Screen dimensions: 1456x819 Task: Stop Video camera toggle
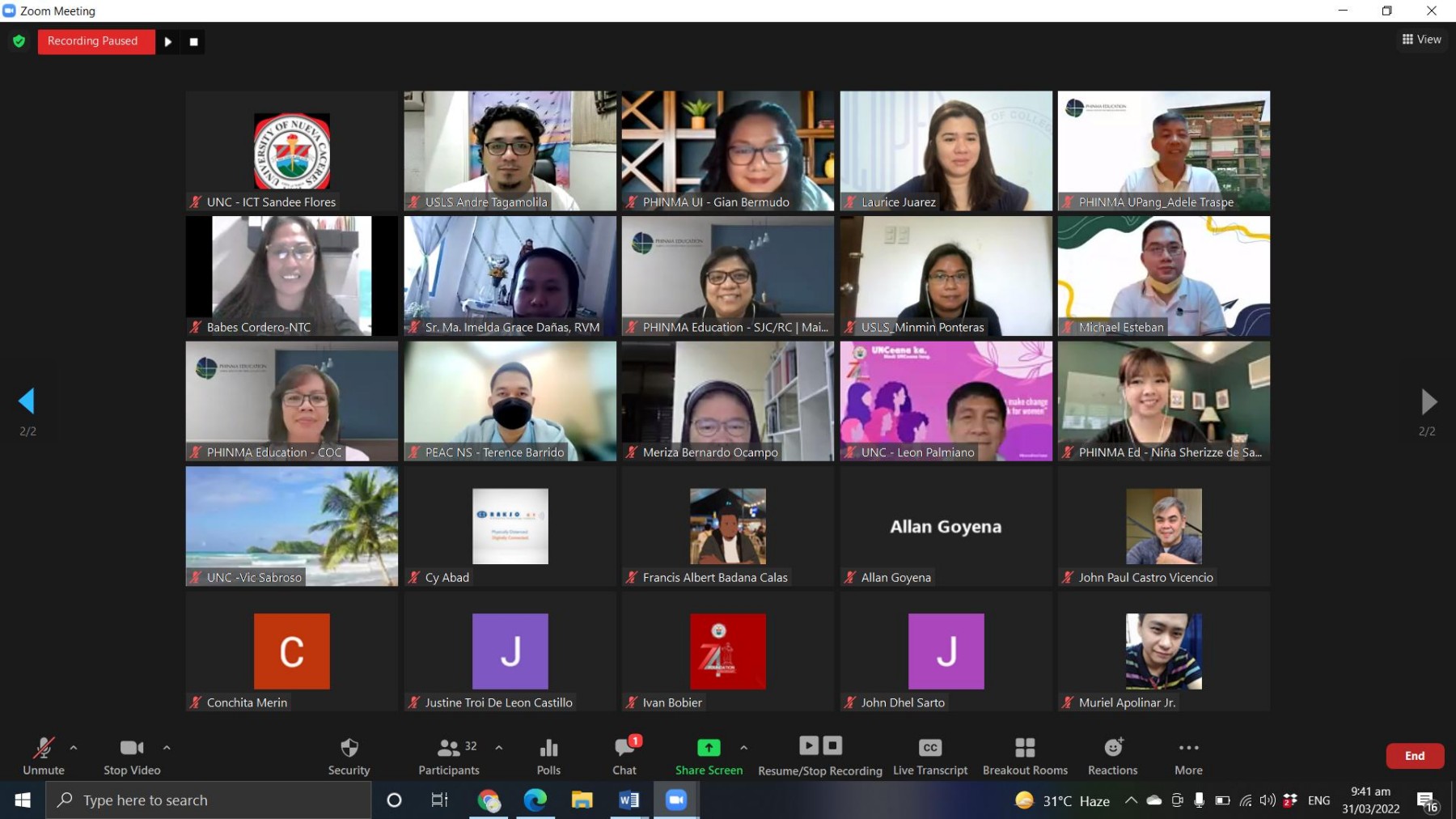tap(132, 756)
